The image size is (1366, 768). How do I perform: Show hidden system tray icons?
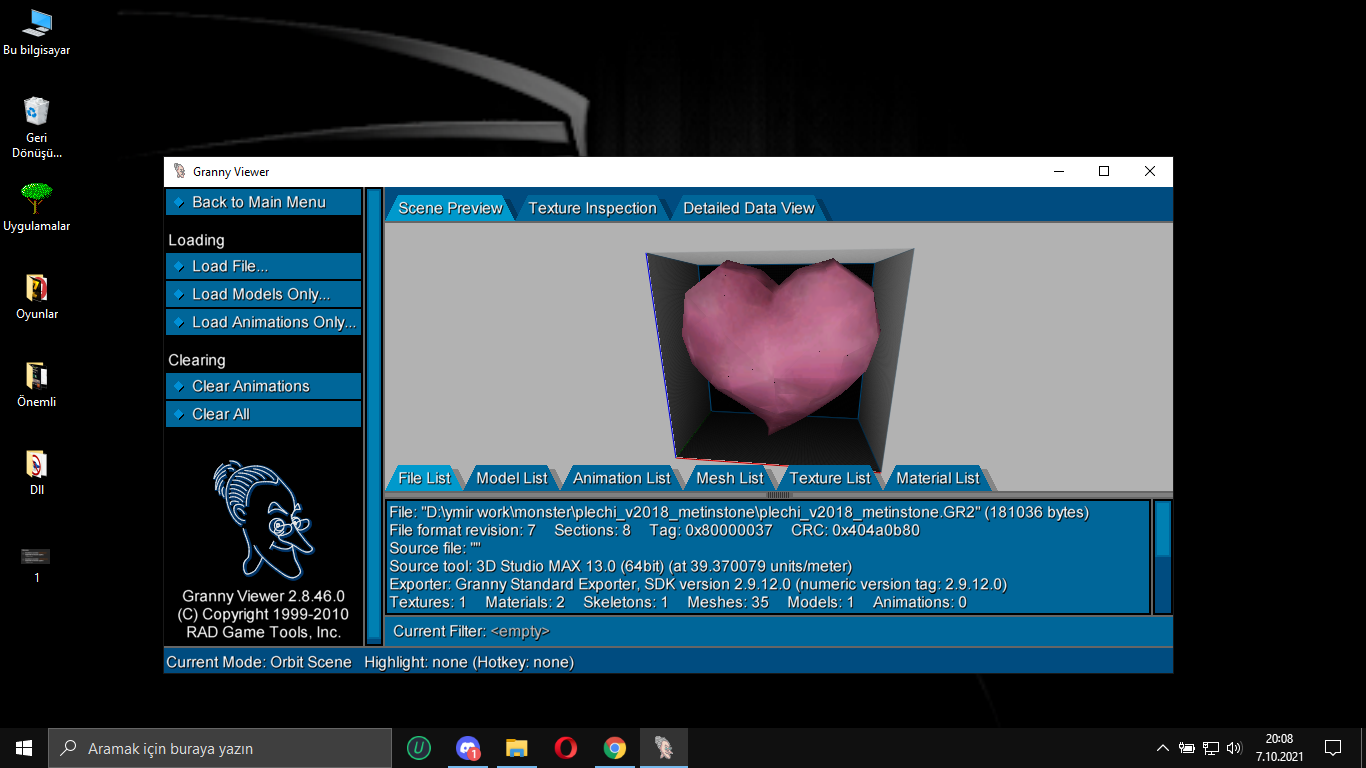tap(1162, 747)
